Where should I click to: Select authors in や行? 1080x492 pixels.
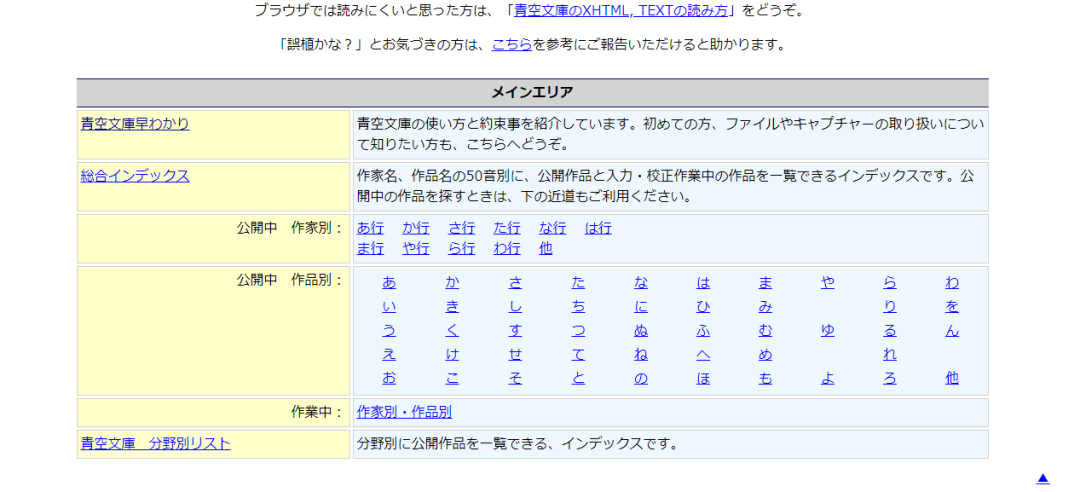(x=416, y=248)
